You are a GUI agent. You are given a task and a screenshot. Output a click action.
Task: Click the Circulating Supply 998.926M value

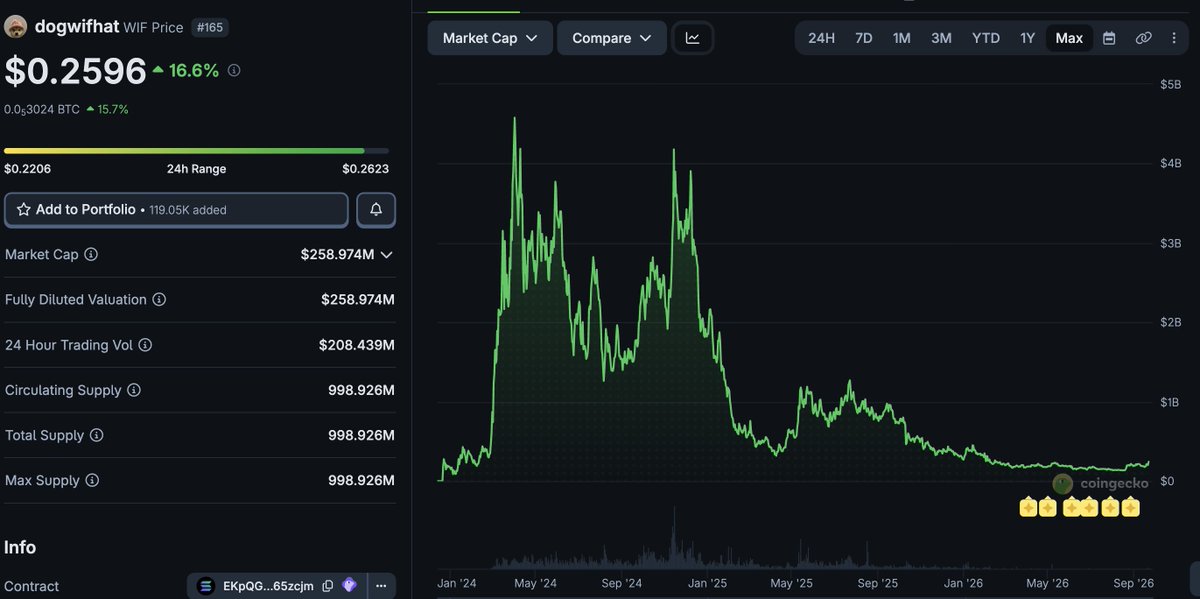click(362, 390)
